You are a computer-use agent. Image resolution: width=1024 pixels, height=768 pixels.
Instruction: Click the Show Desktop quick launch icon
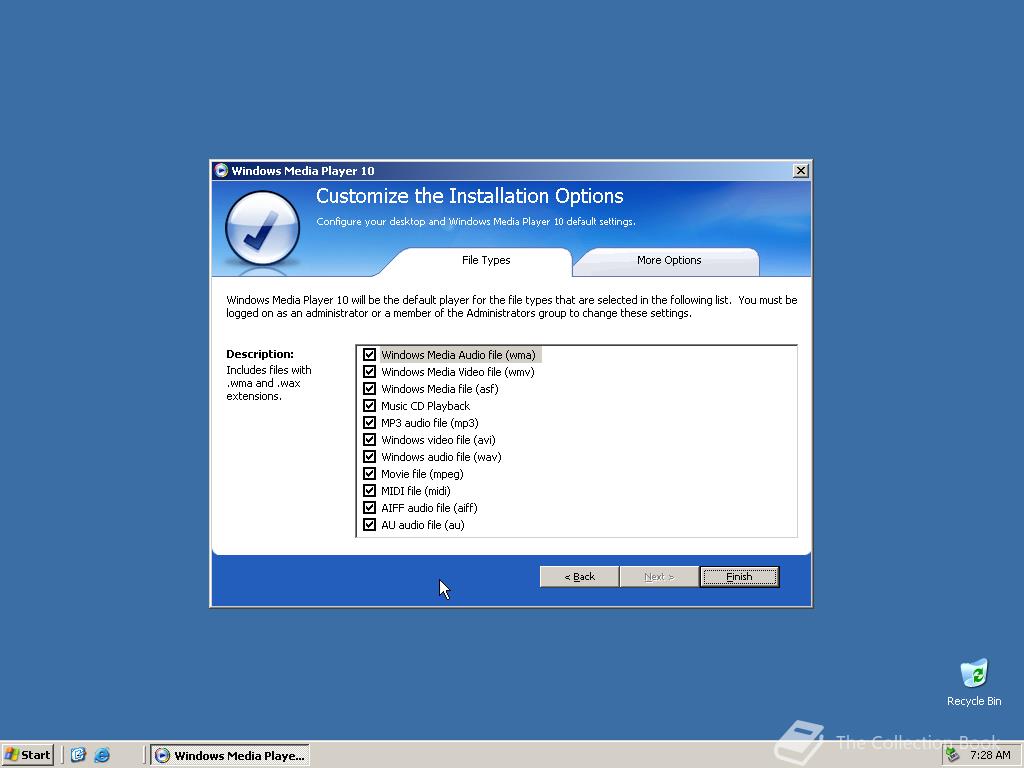tap(78, 755)
